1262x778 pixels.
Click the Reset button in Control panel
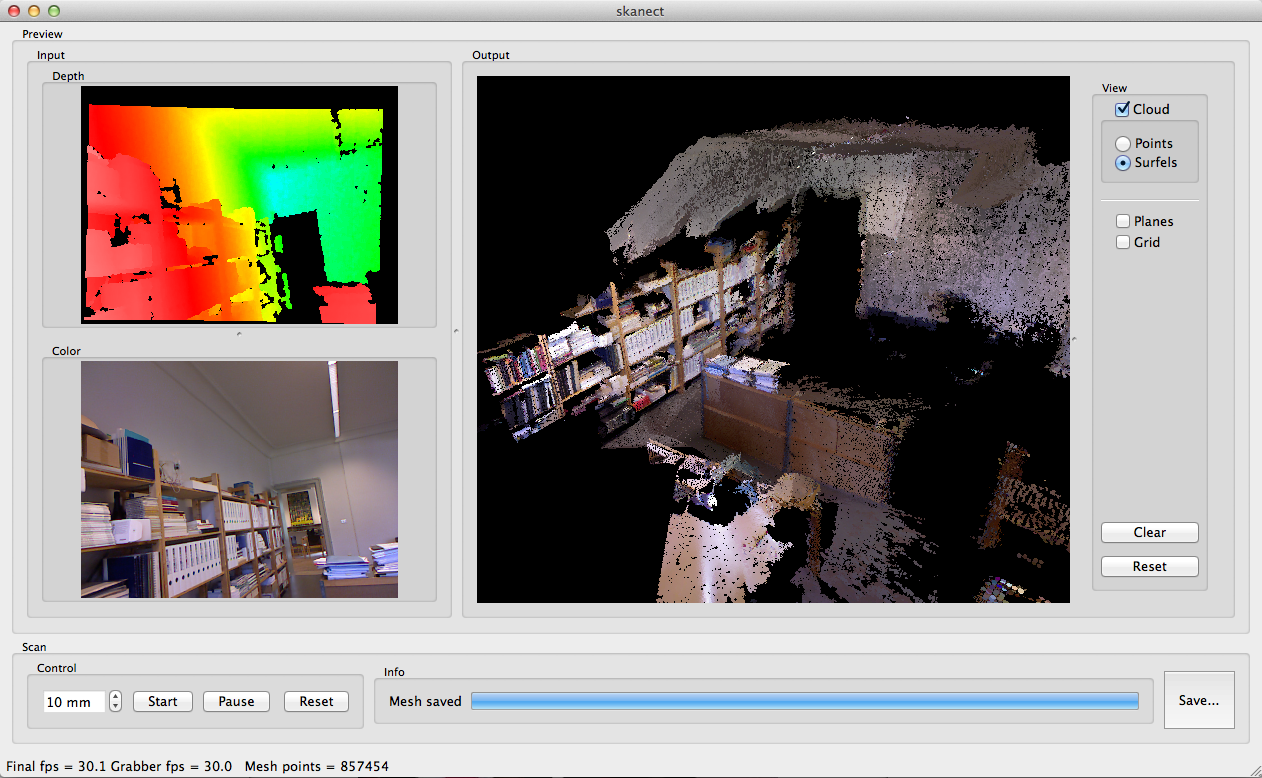tap(316, 701)
